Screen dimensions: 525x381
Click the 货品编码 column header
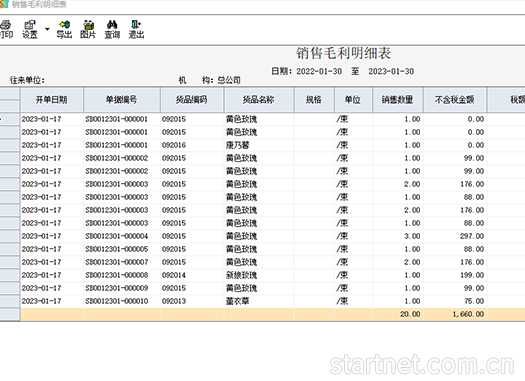pyautogui.click(x=192, y=99)
